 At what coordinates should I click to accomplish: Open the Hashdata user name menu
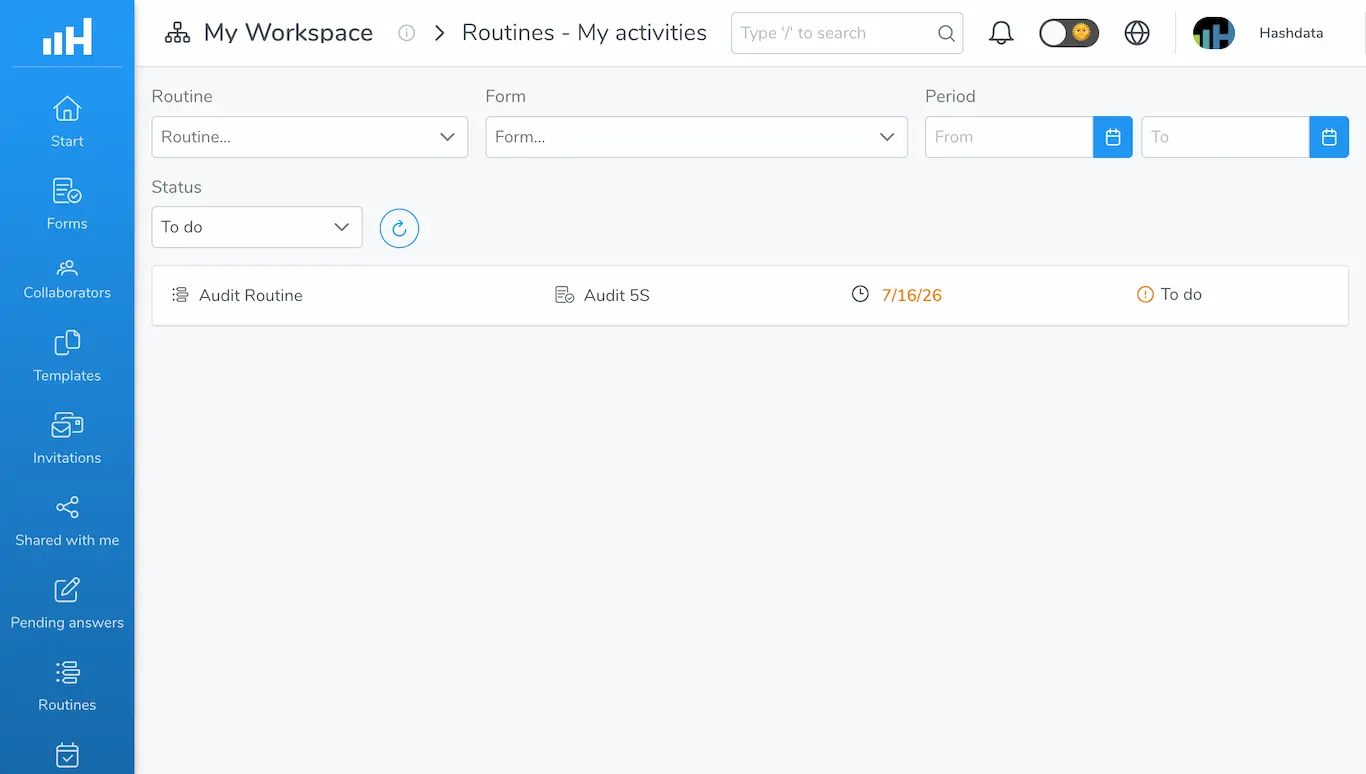(x=1291, y=33)
